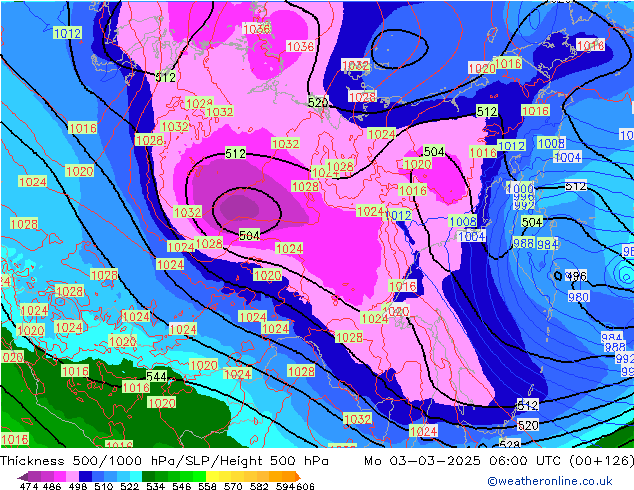634x490 pixels.
Task: Pick the darkest green legend swatch
Action: click(x=148, y=476)
